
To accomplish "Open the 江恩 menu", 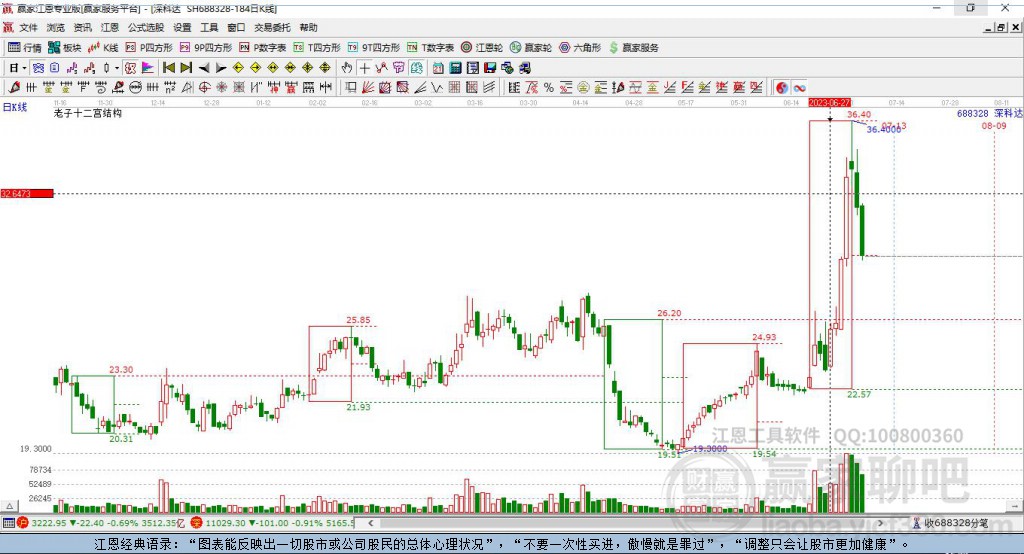I will click(x=110, y=27).
